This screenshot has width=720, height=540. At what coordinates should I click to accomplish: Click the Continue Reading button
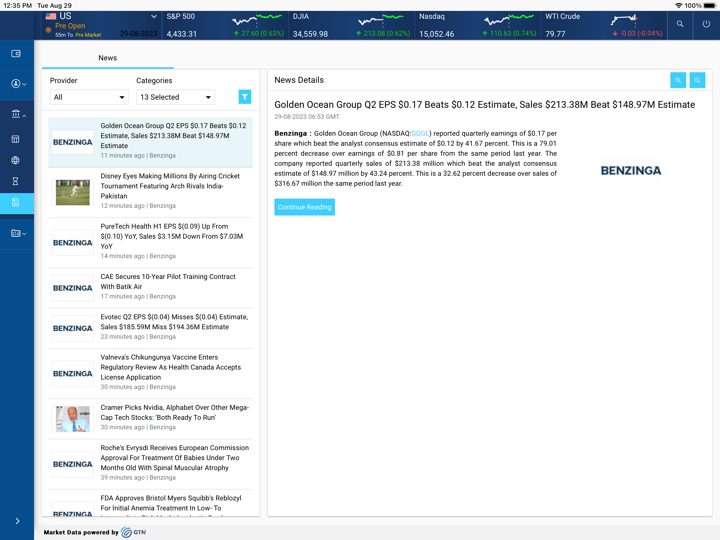click(x=304, y=207)
